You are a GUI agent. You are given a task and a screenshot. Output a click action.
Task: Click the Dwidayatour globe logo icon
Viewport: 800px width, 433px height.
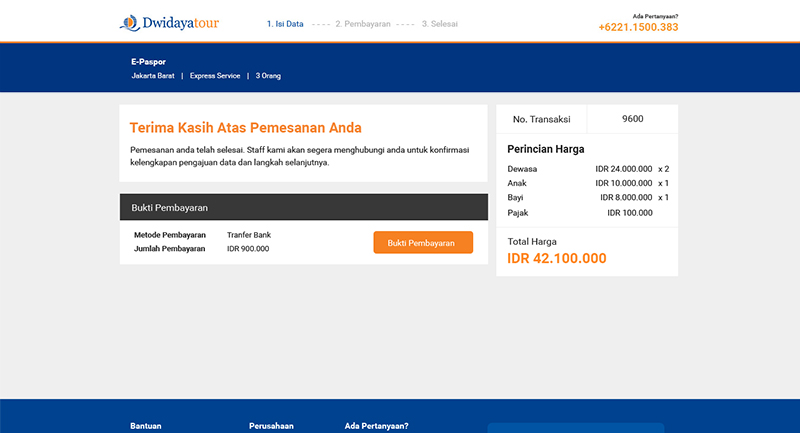pos(130,23)
